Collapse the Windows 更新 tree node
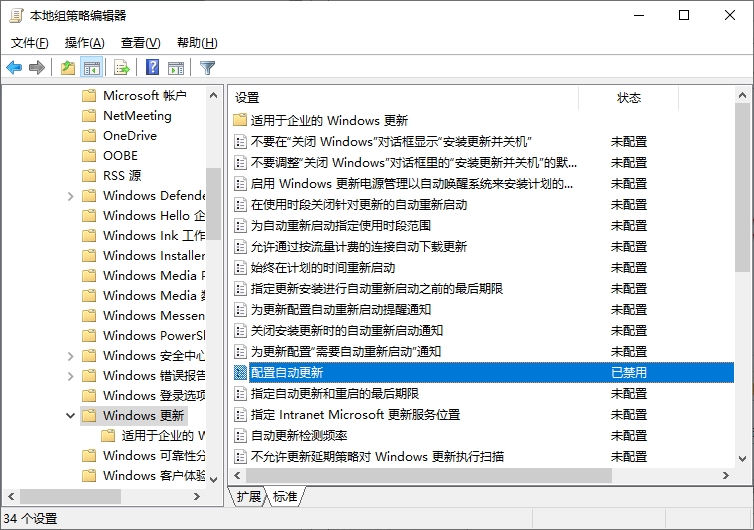 click(70, 415)
